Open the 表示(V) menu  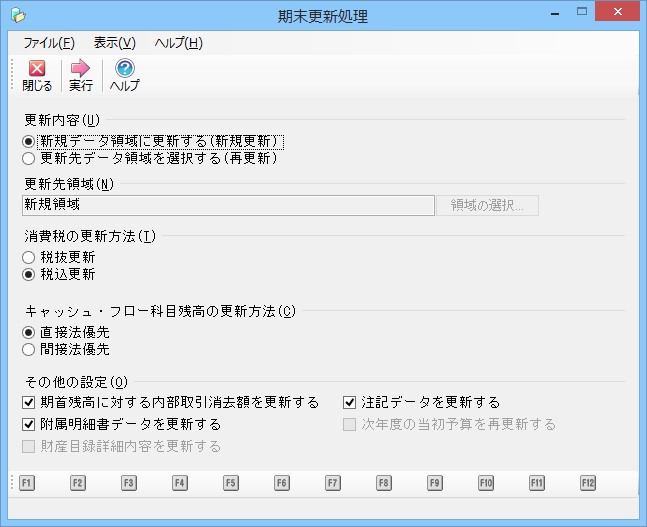[114, 43]
